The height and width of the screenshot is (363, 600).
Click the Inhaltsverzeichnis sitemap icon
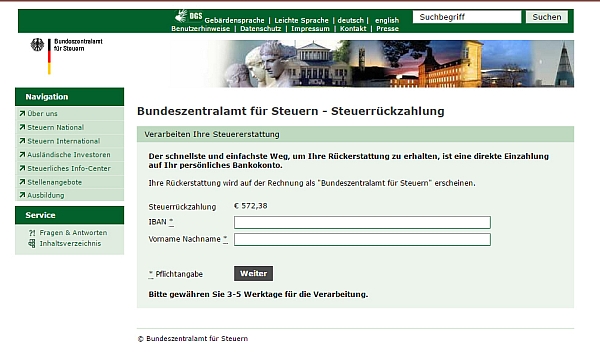tap(32, 243)
